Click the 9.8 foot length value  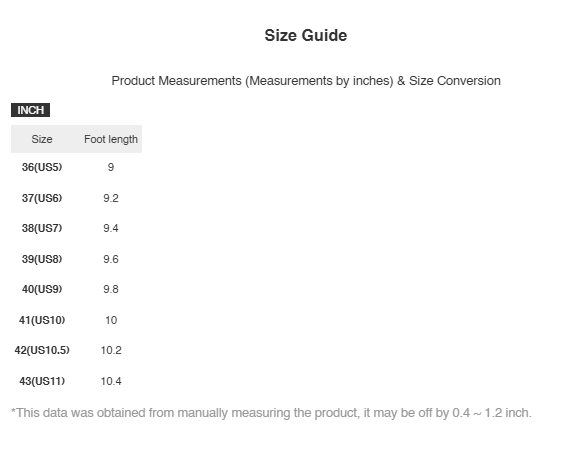pyautogui.click(x=111, y=289)
